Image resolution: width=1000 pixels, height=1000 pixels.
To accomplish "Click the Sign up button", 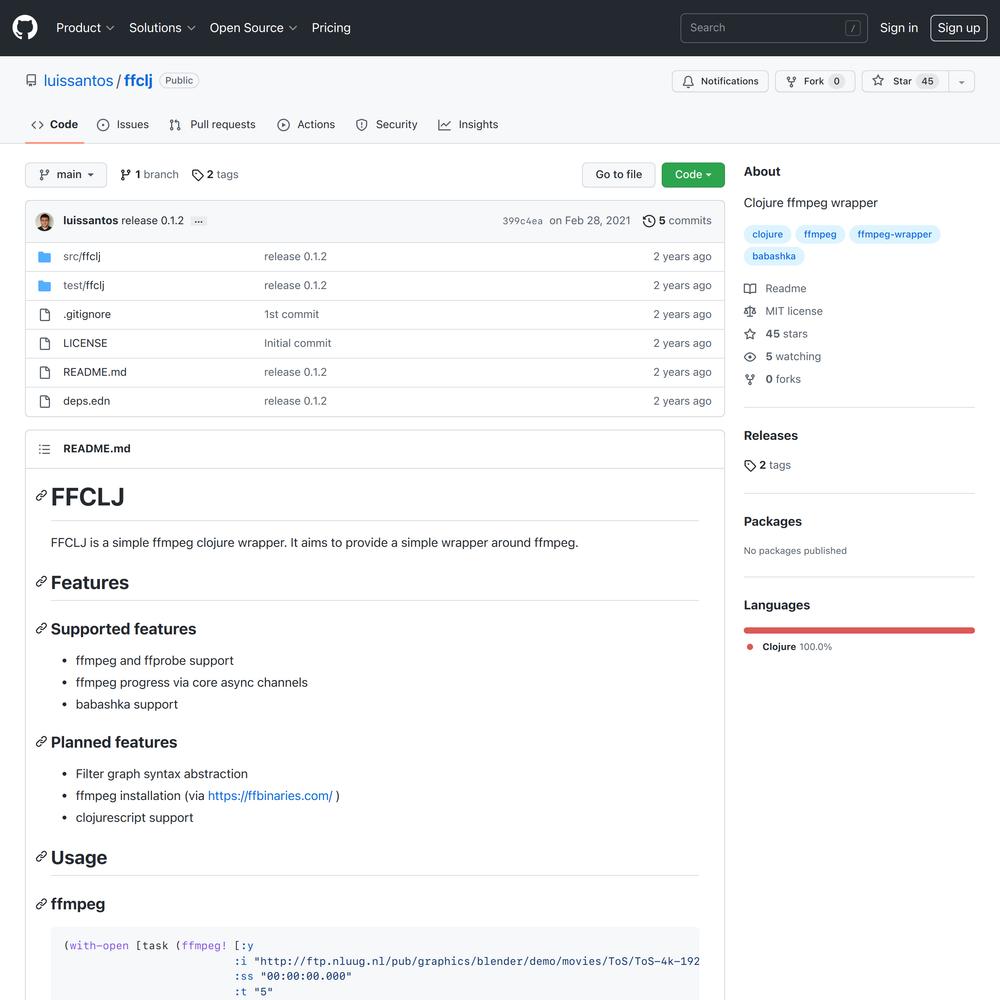I will [959, 27].
